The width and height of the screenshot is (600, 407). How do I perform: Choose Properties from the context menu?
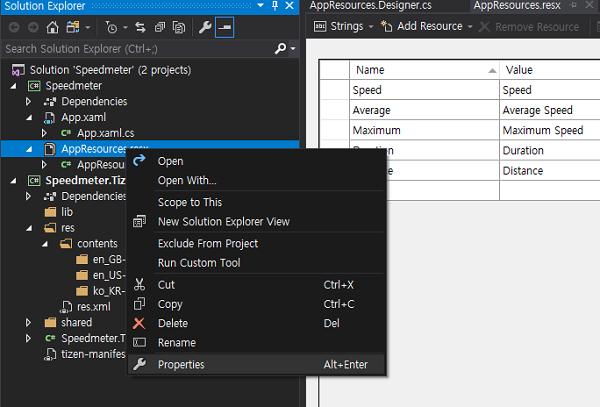(x=181, y=364)
